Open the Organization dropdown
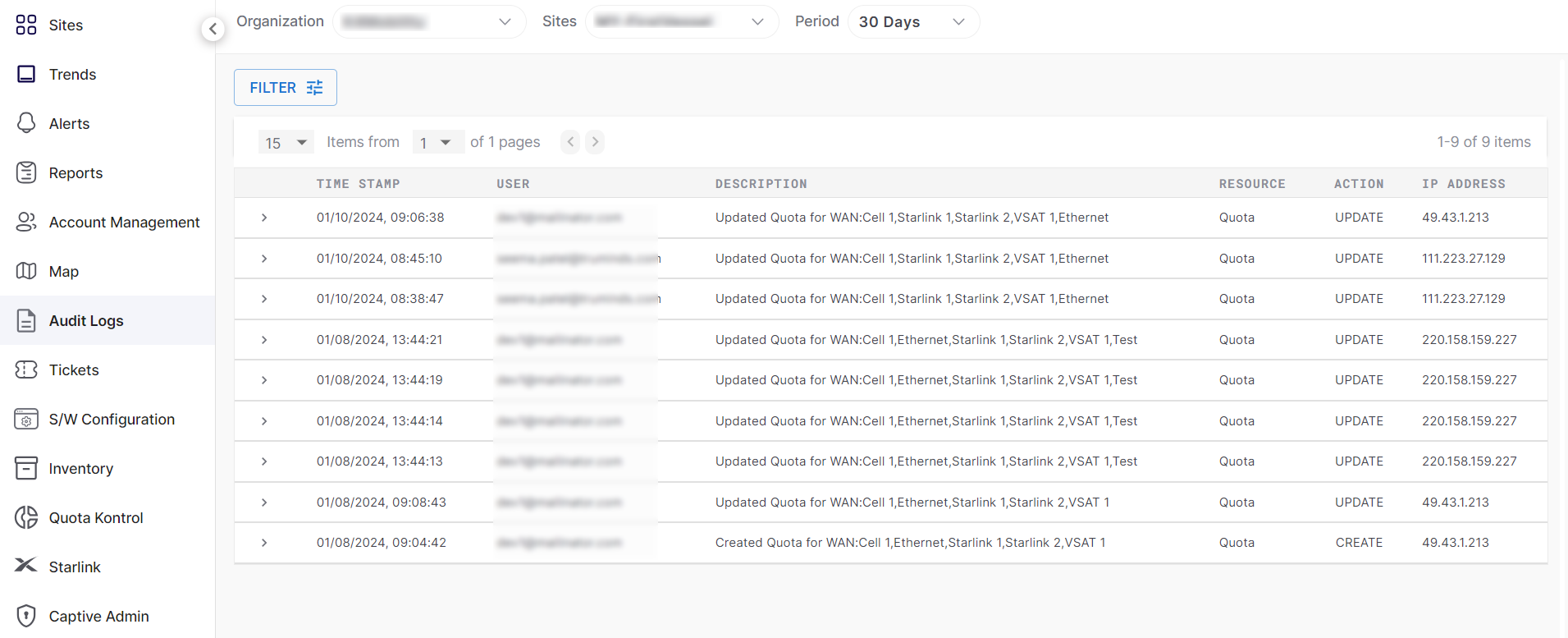The width and height of the screenshot is (1568, 638). pos(428,22)
